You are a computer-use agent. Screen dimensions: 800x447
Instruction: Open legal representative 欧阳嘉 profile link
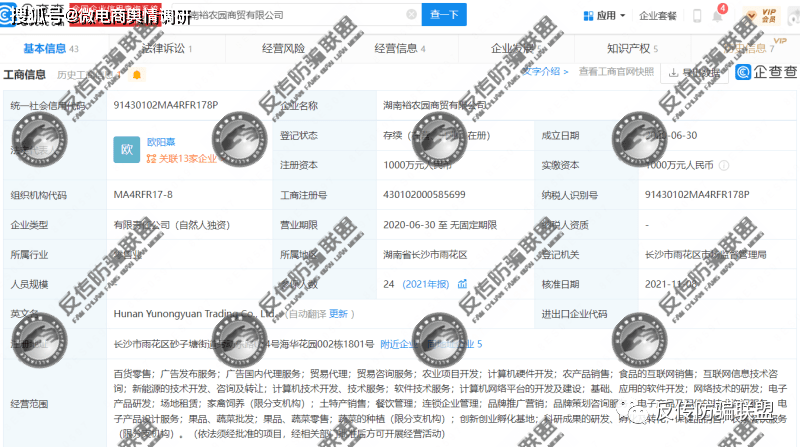click(162, 142)
